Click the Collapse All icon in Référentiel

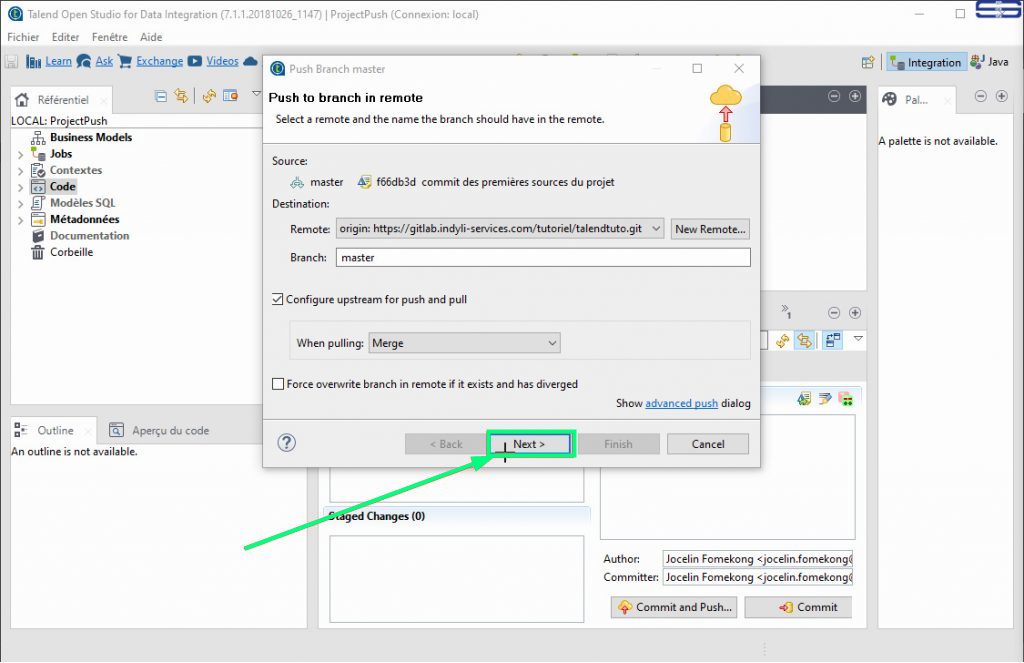(x=161, y=96)
